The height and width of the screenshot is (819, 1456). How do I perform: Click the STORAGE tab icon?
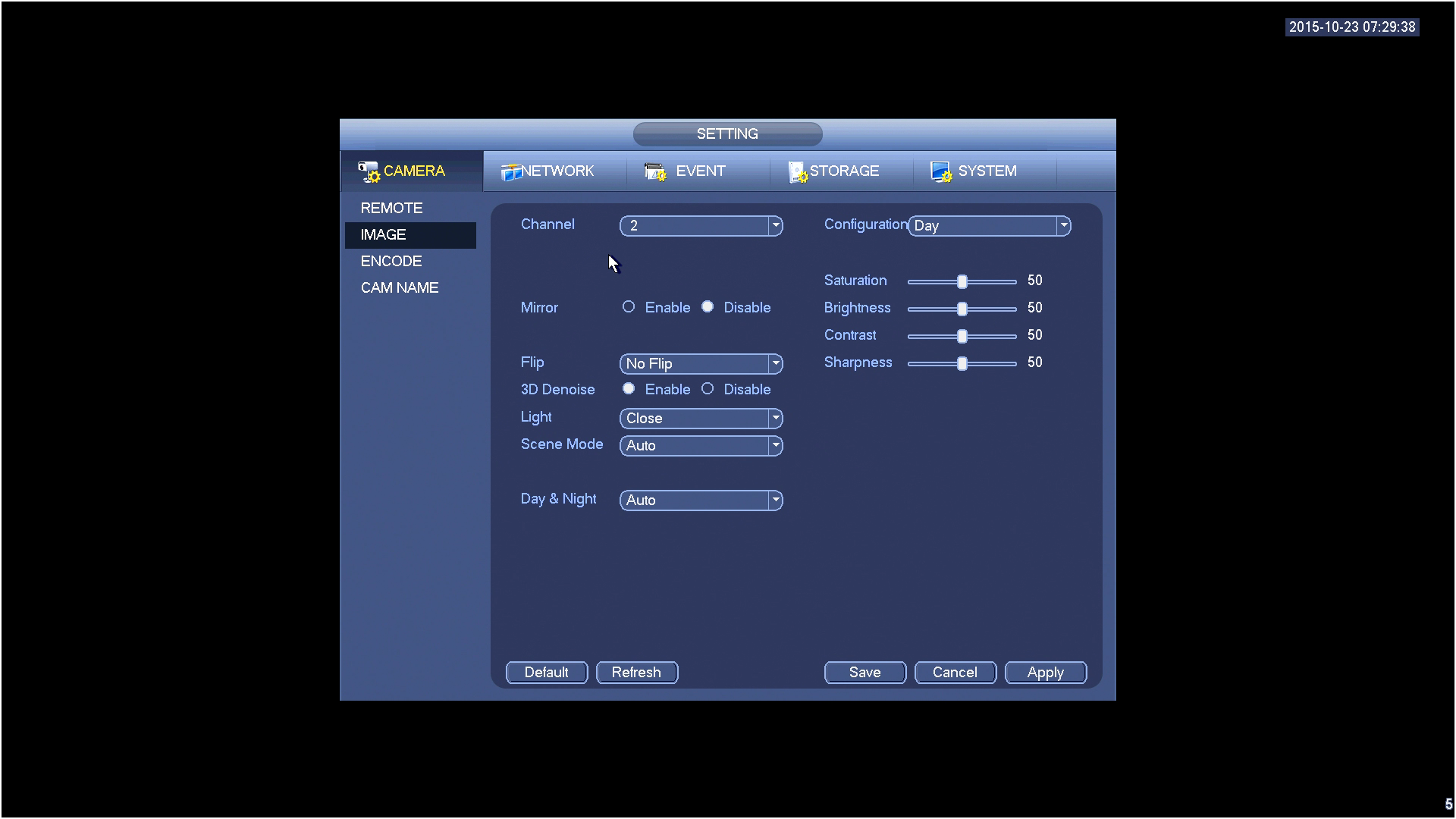point(797,172)
